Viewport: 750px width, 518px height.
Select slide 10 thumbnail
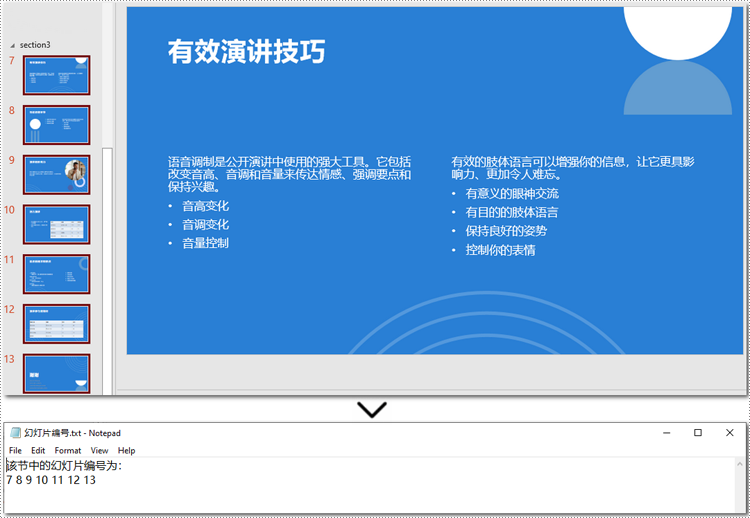tap(56, 224)
